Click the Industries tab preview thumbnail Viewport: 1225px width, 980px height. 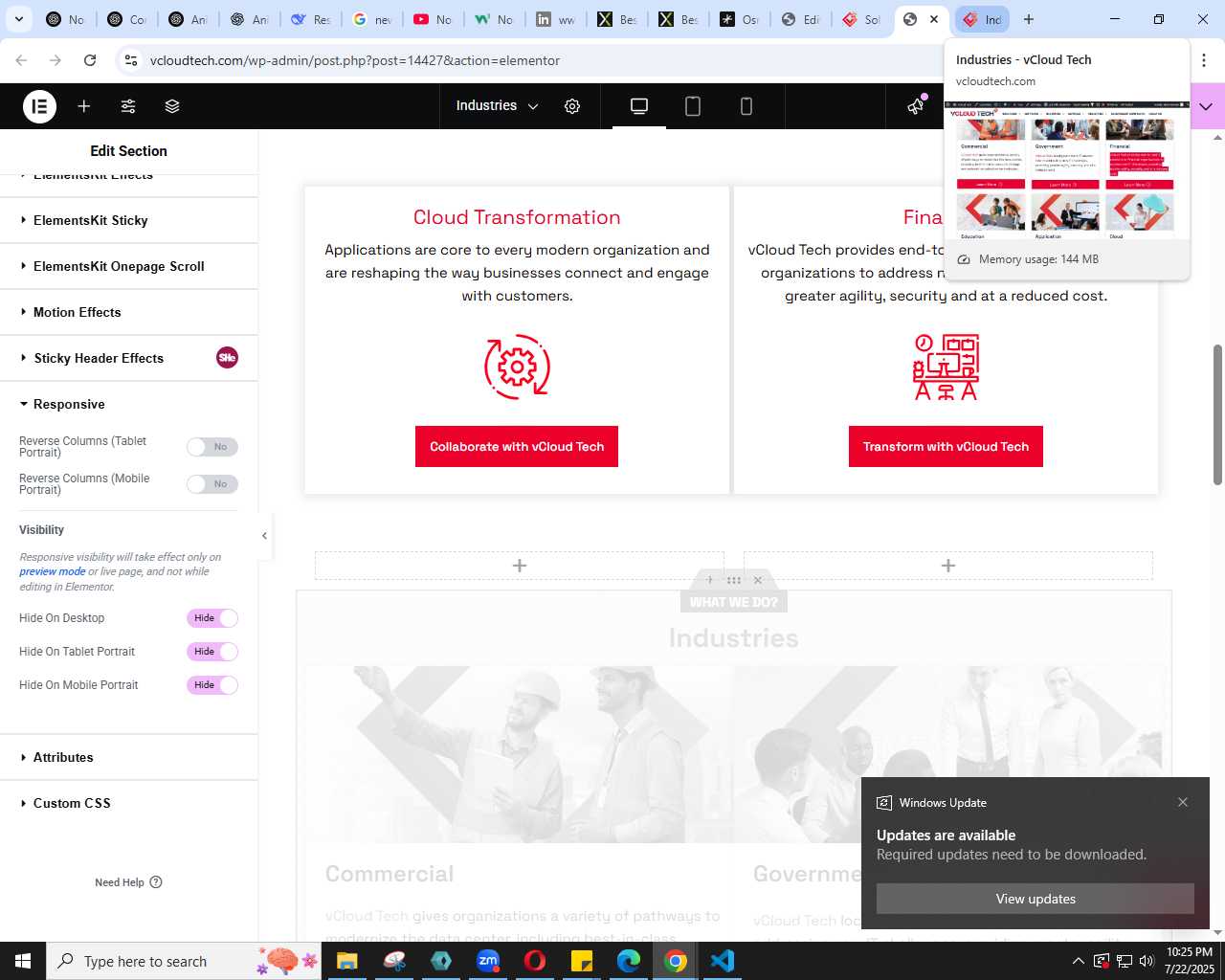click(1066, 169)
